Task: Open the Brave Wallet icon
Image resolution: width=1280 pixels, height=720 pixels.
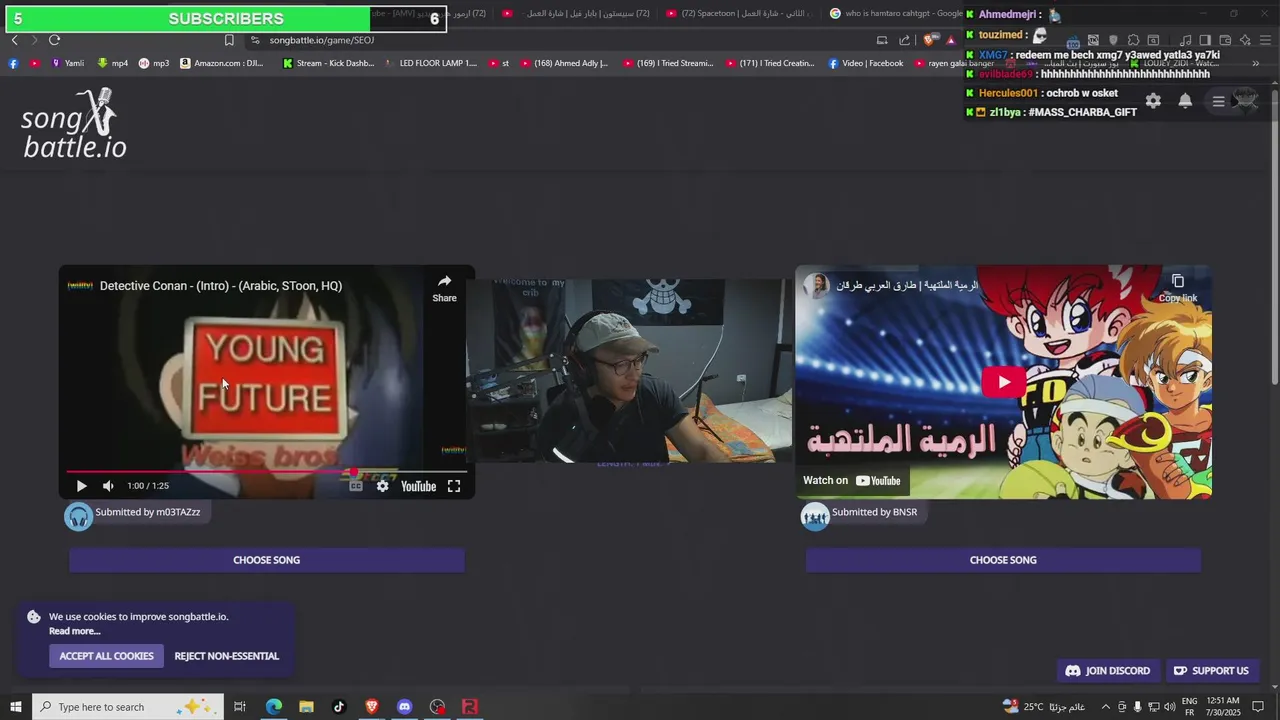Action: point(1225,40)
